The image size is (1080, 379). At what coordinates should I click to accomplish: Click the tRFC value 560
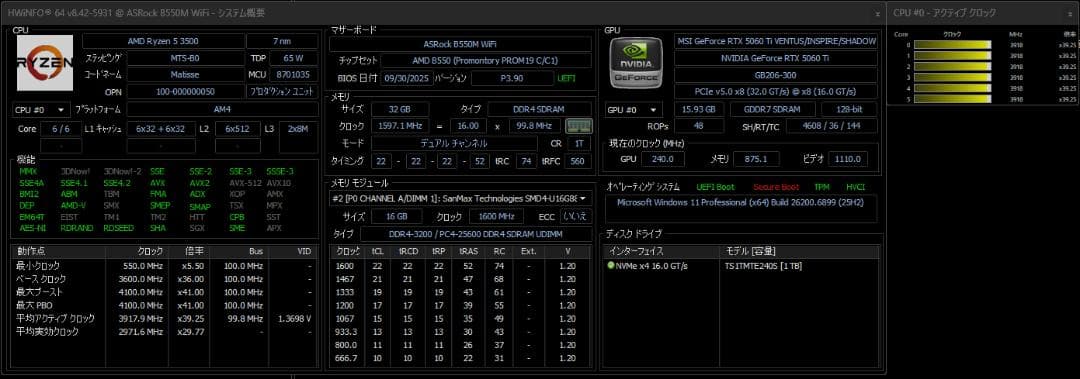[x=577, y=161]
